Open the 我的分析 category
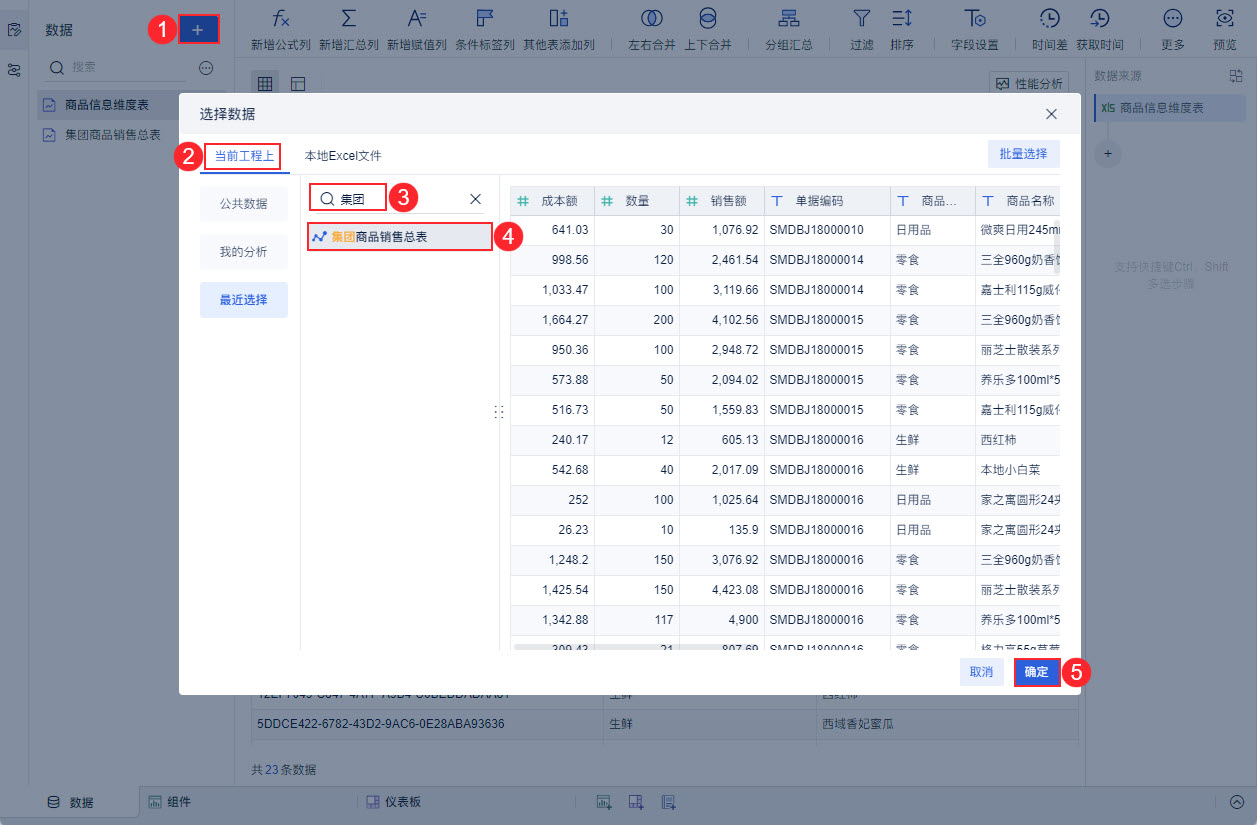This screenshot has height=825, width=1257. click(x=244, y=252)
